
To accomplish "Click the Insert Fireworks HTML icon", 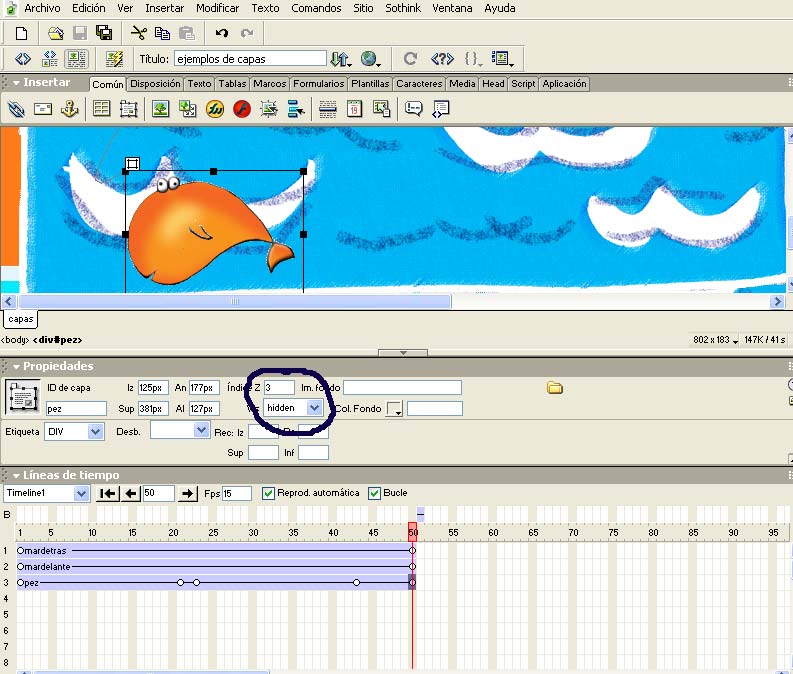I will 214,109.
